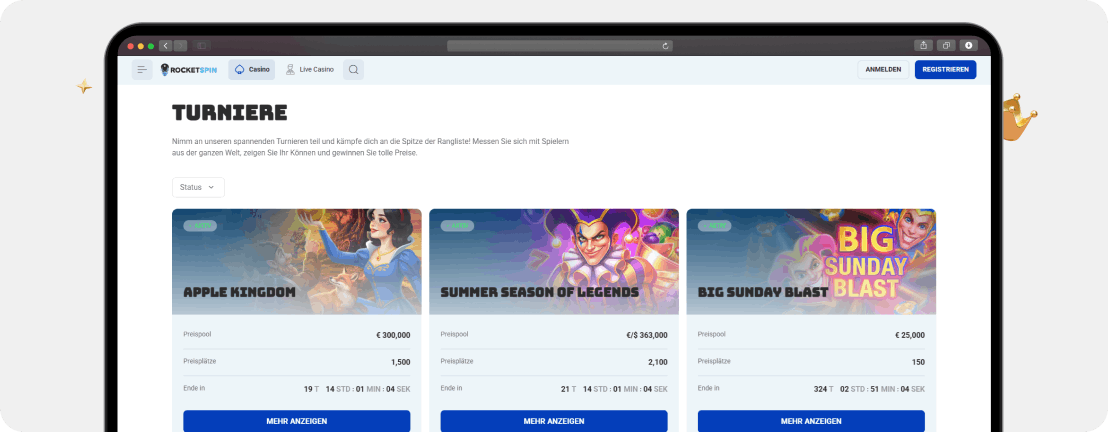Click the active status badge on Big Sunday Blast
The width and height of the screenshot is (1108, 432).
(714, 226)
